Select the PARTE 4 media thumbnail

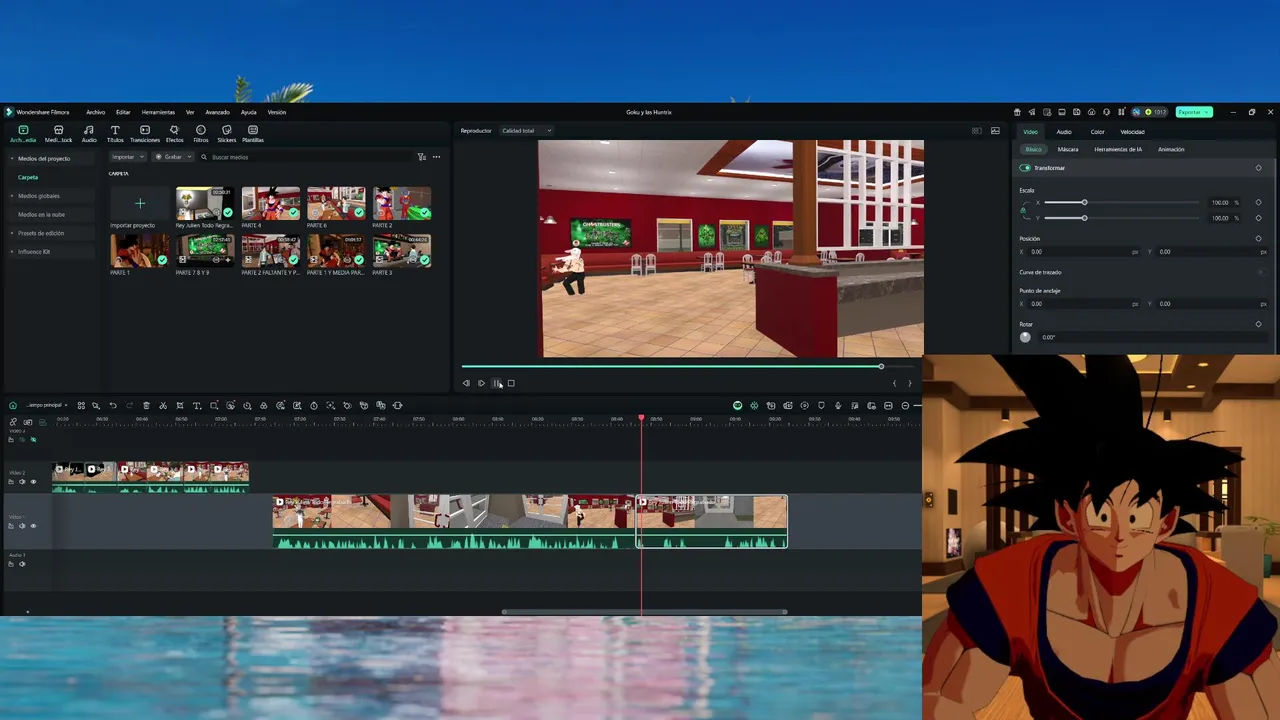coord(270,204)
